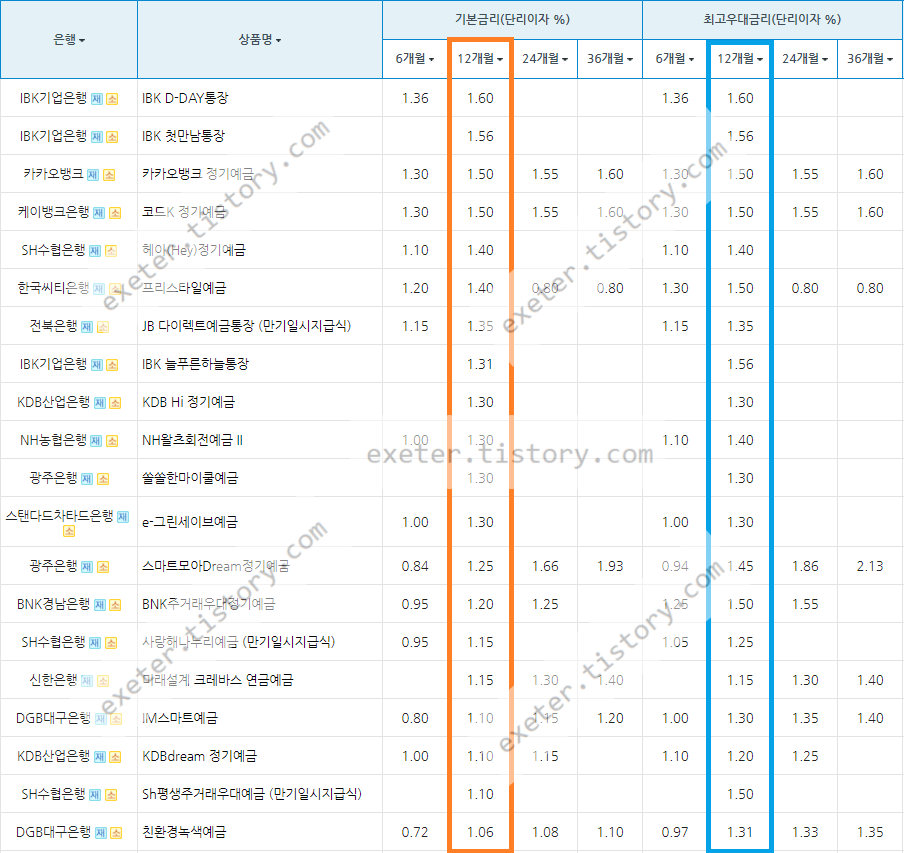Click the yellow 소 badge in IBK D-DAY통장 row
The image size is (904, 853).
[x=112, y=99]
